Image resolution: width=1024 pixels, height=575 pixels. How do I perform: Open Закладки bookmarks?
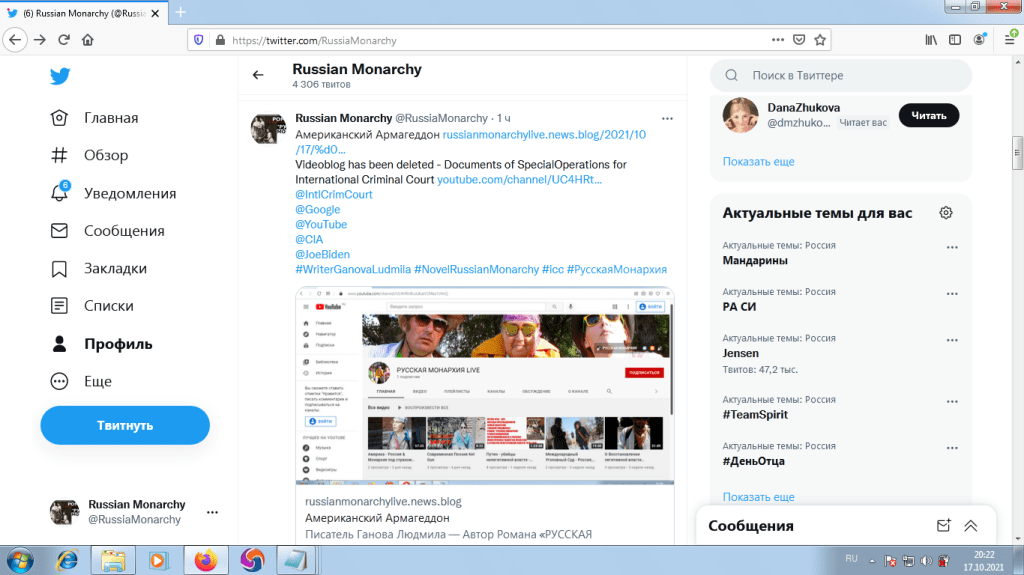click(x=99, y=269)
